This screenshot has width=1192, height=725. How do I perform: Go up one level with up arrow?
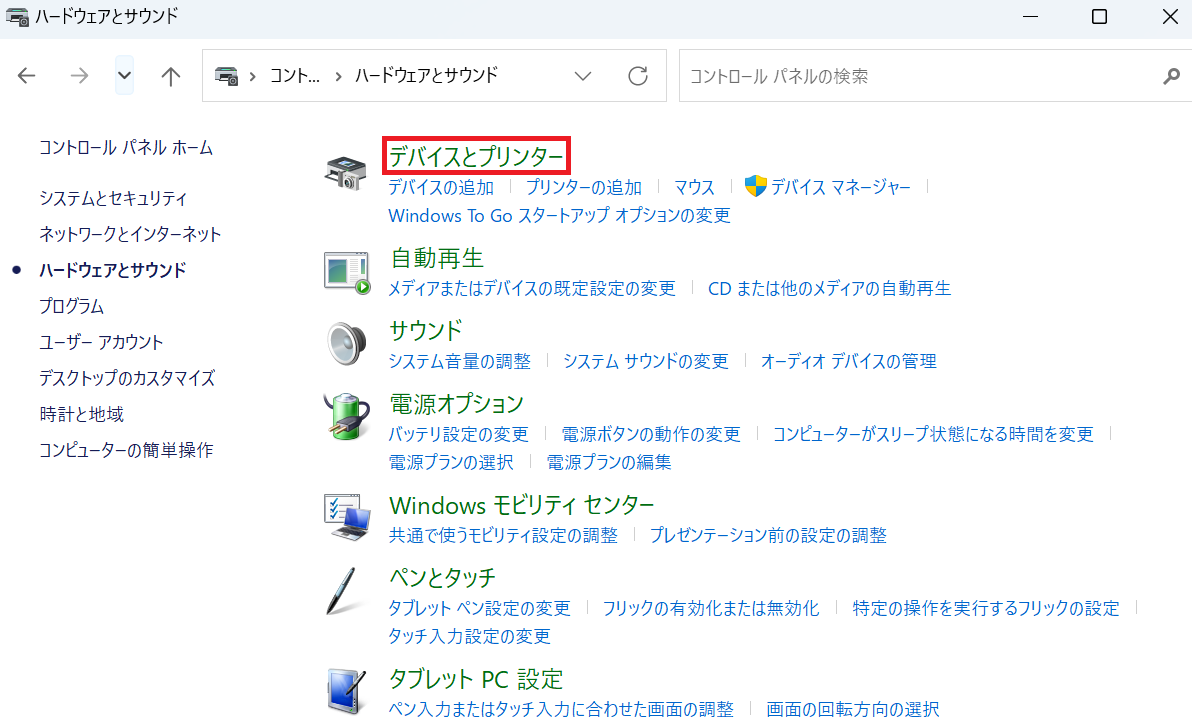click(x=171, y=76)
